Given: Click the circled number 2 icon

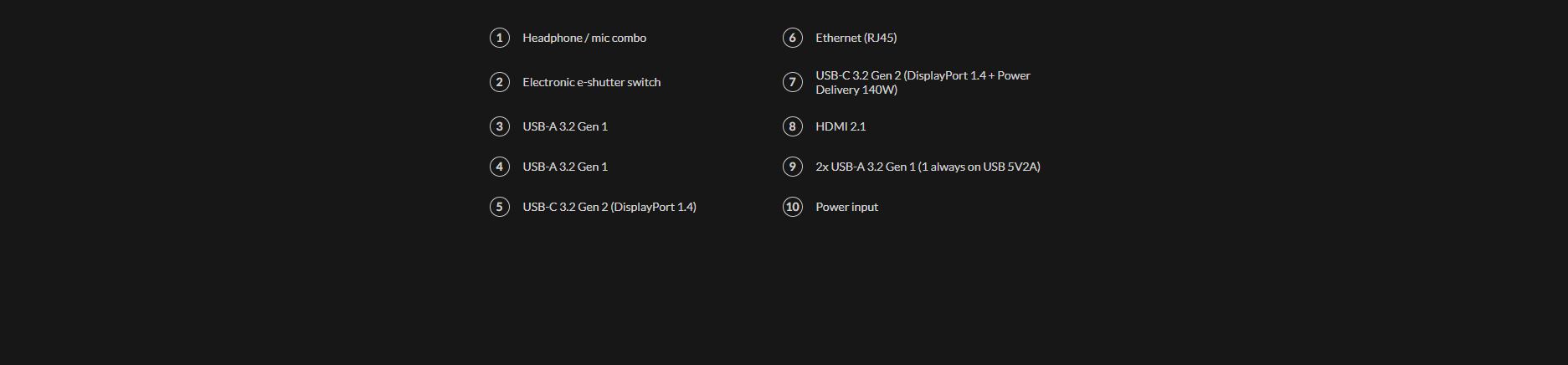Looking at the screenshot, I should [x=500, y=82].
